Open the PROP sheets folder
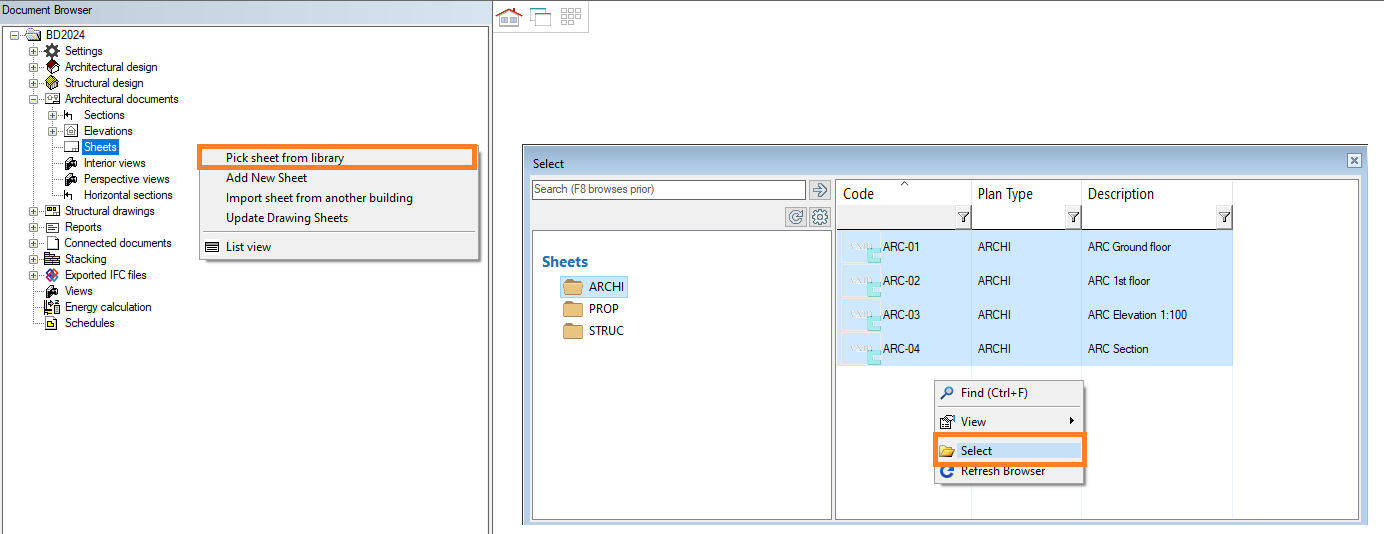 (603, 309)
